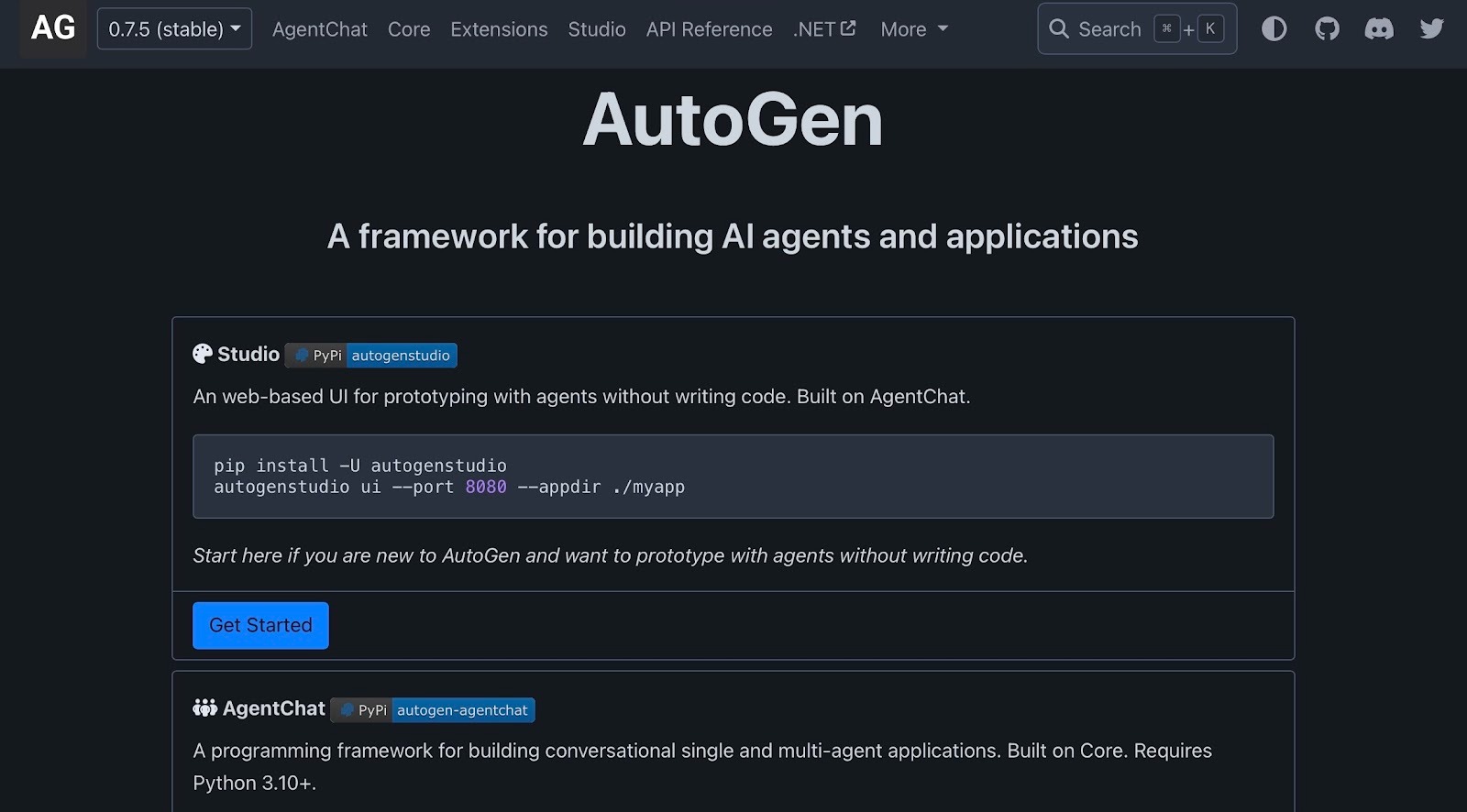Screen dimensions: 1467x812
Task: Click the Get Started button
Action: 260,625
